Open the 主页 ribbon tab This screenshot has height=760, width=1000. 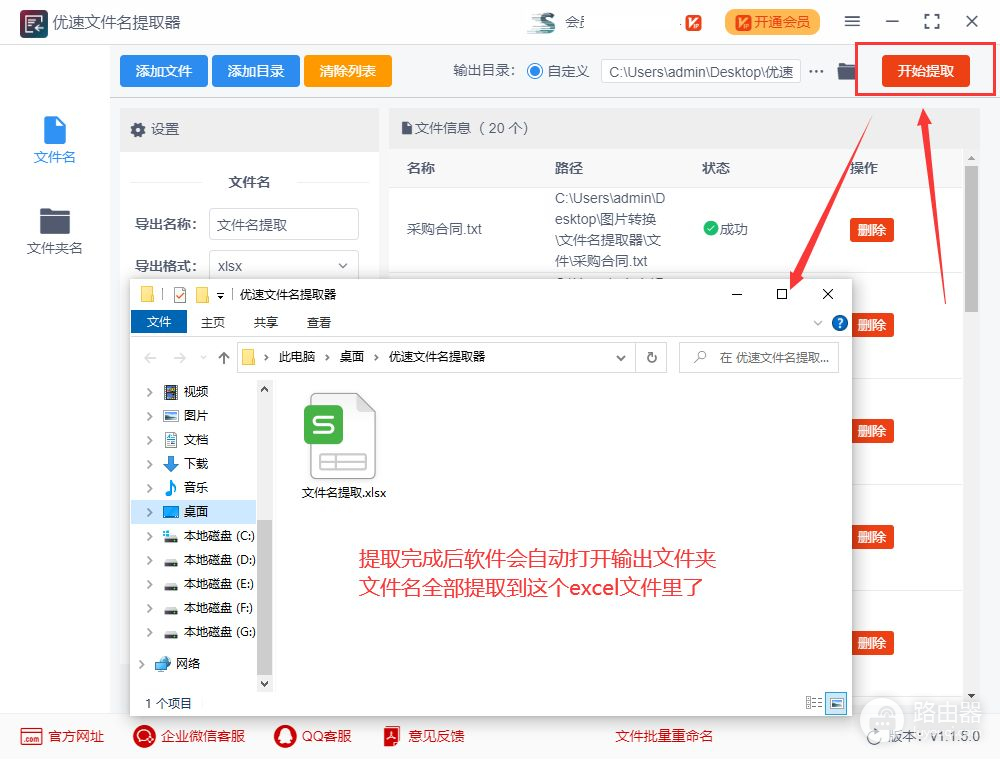pyautogui.click(x=213, y=322)
